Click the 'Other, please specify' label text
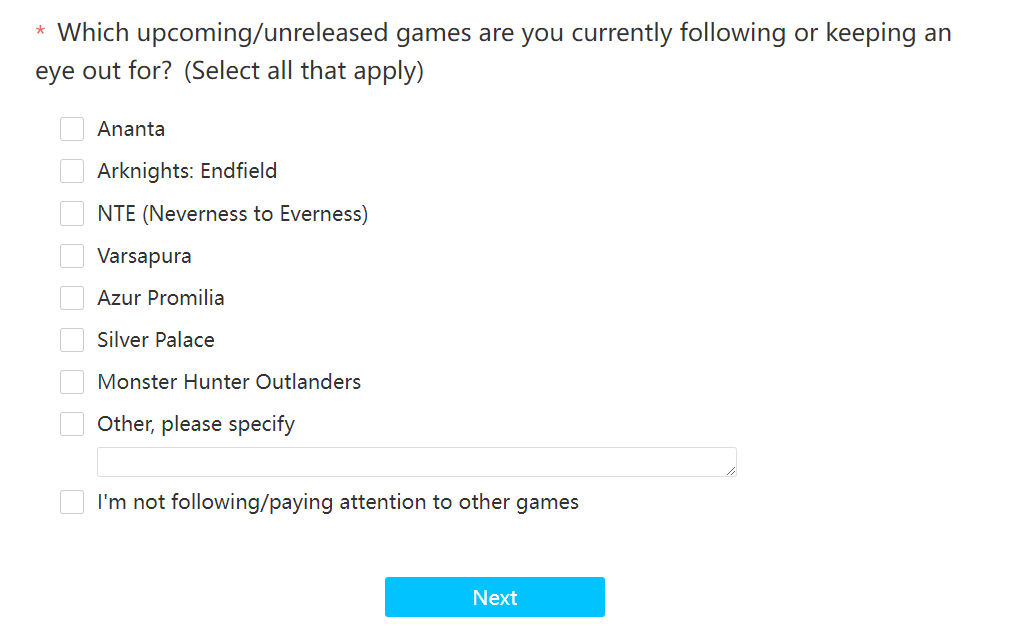This screenshot has width=1026, height=627. click(x=196, y=425)
